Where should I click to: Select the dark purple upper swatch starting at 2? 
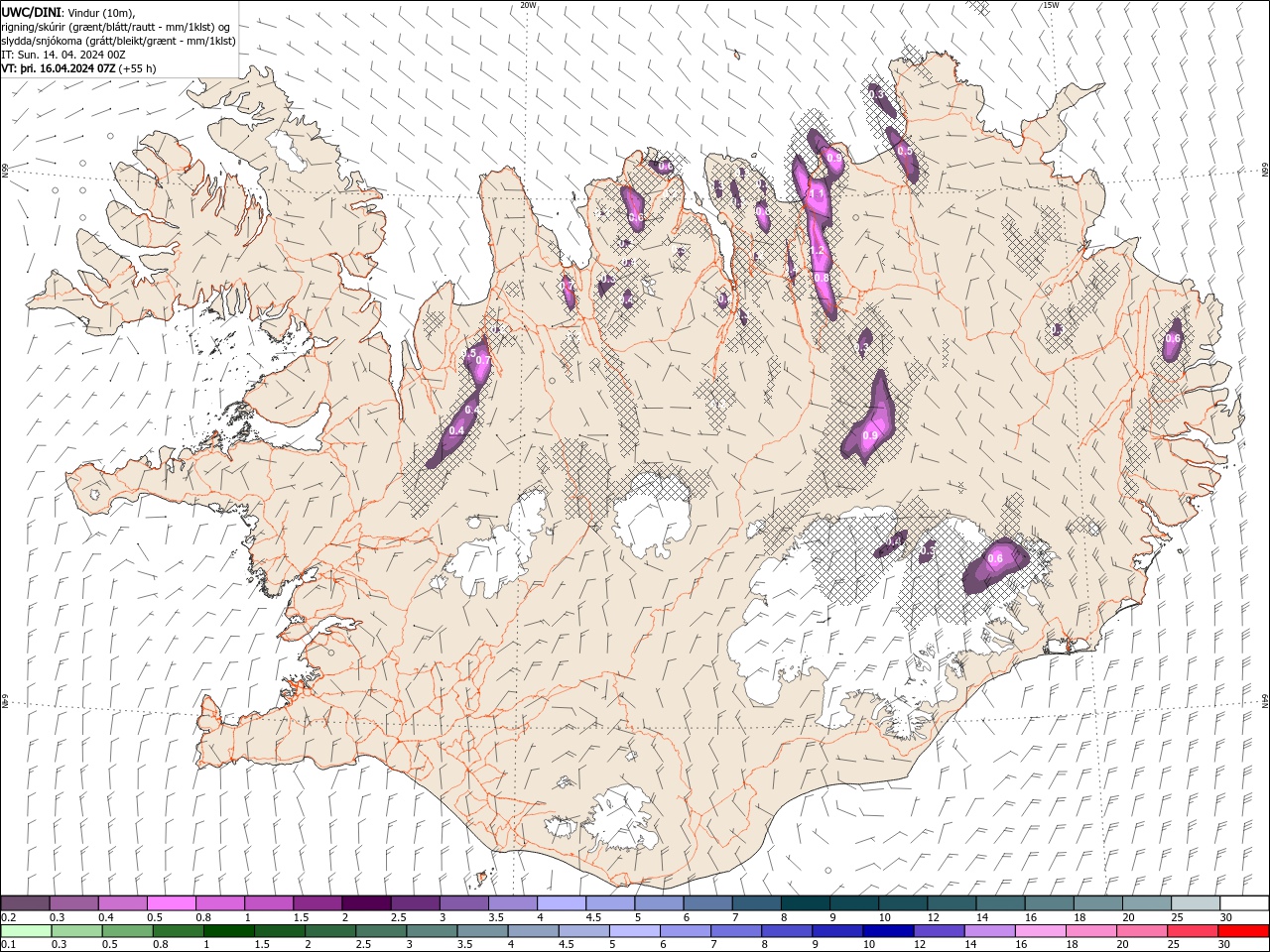click(365, 903)
